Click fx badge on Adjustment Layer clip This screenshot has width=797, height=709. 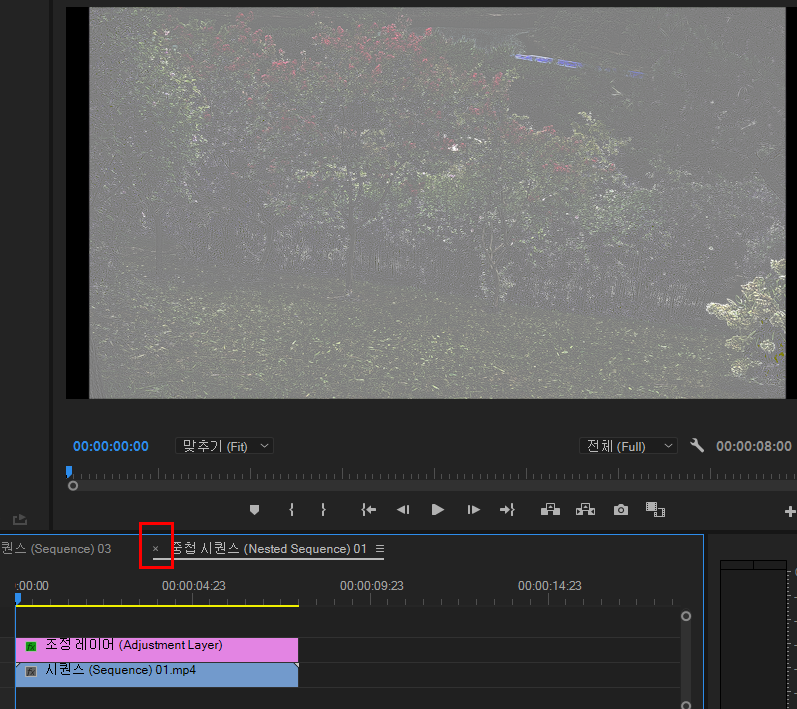pyautogui.click(x=31, y=646)
